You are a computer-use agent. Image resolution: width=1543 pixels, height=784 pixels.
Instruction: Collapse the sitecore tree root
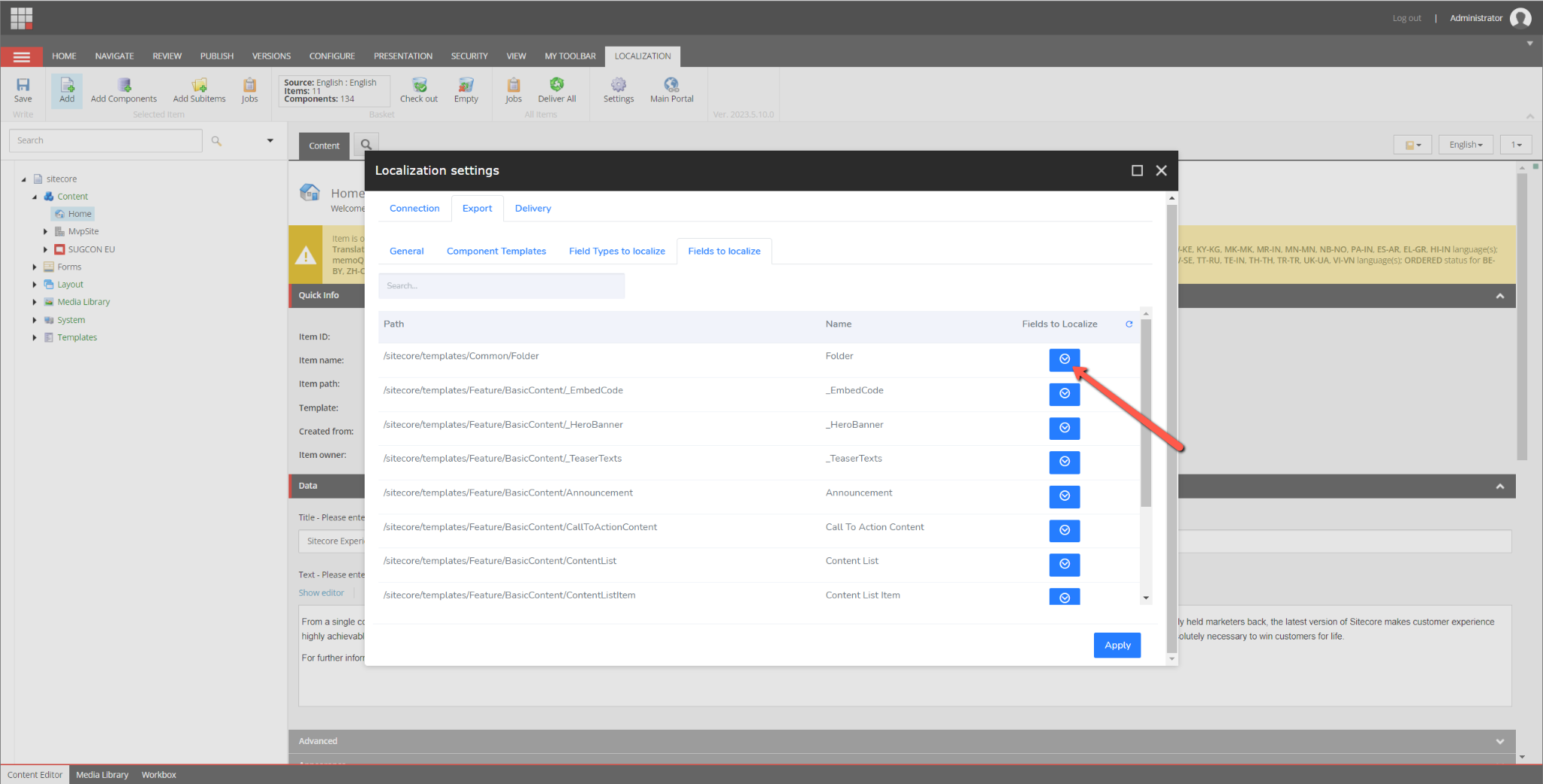point(23,179)
